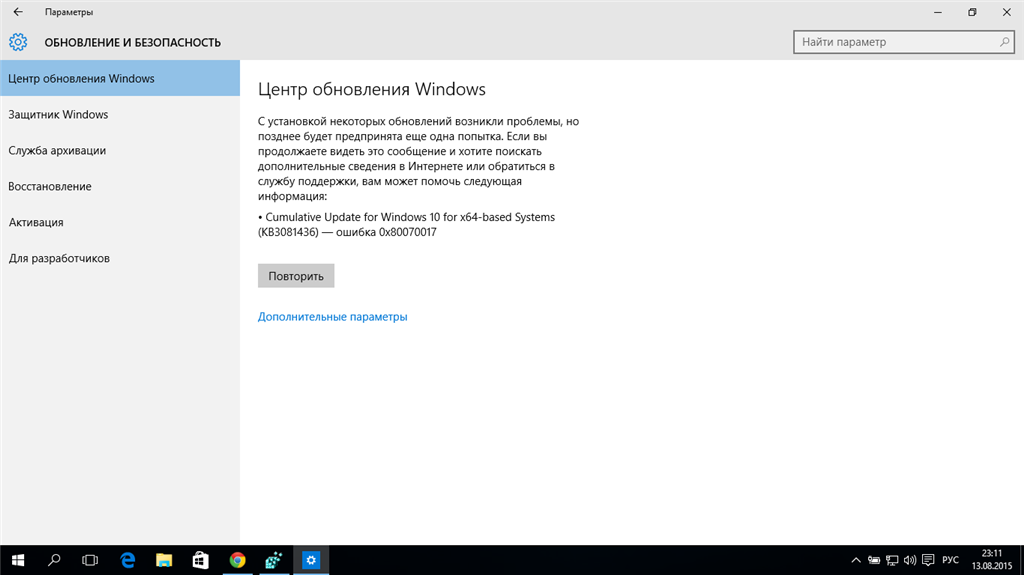Open Windows Store from the taskbar
Viewport: 1024px width, 575px height.
(200, 560)
